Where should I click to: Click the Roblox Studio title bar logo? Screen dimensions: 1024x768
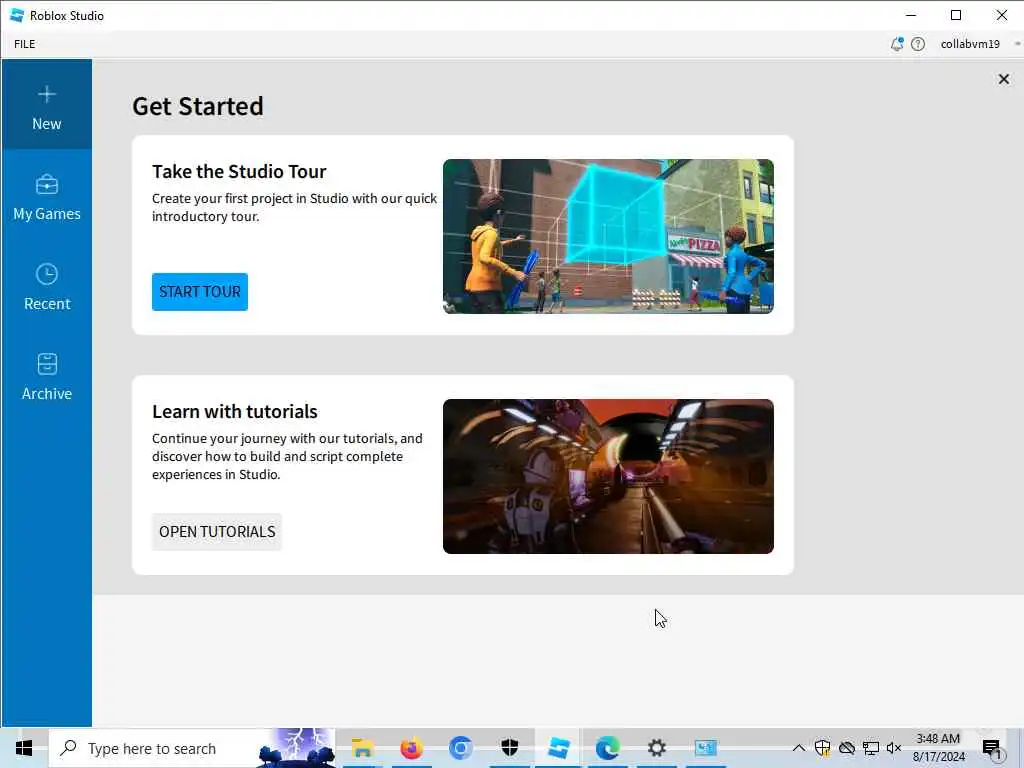pos(17,15)
